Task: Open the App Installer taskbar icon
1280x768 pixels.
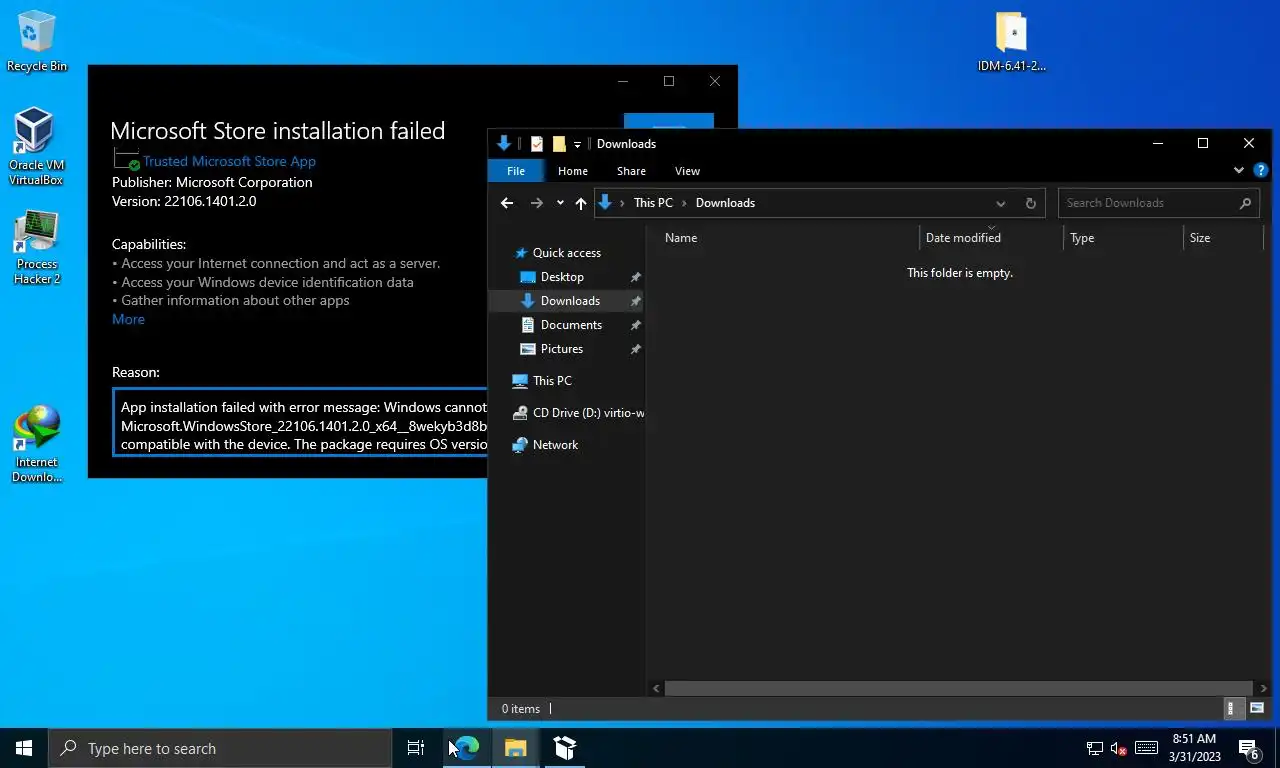Action: tap(565, 748)
